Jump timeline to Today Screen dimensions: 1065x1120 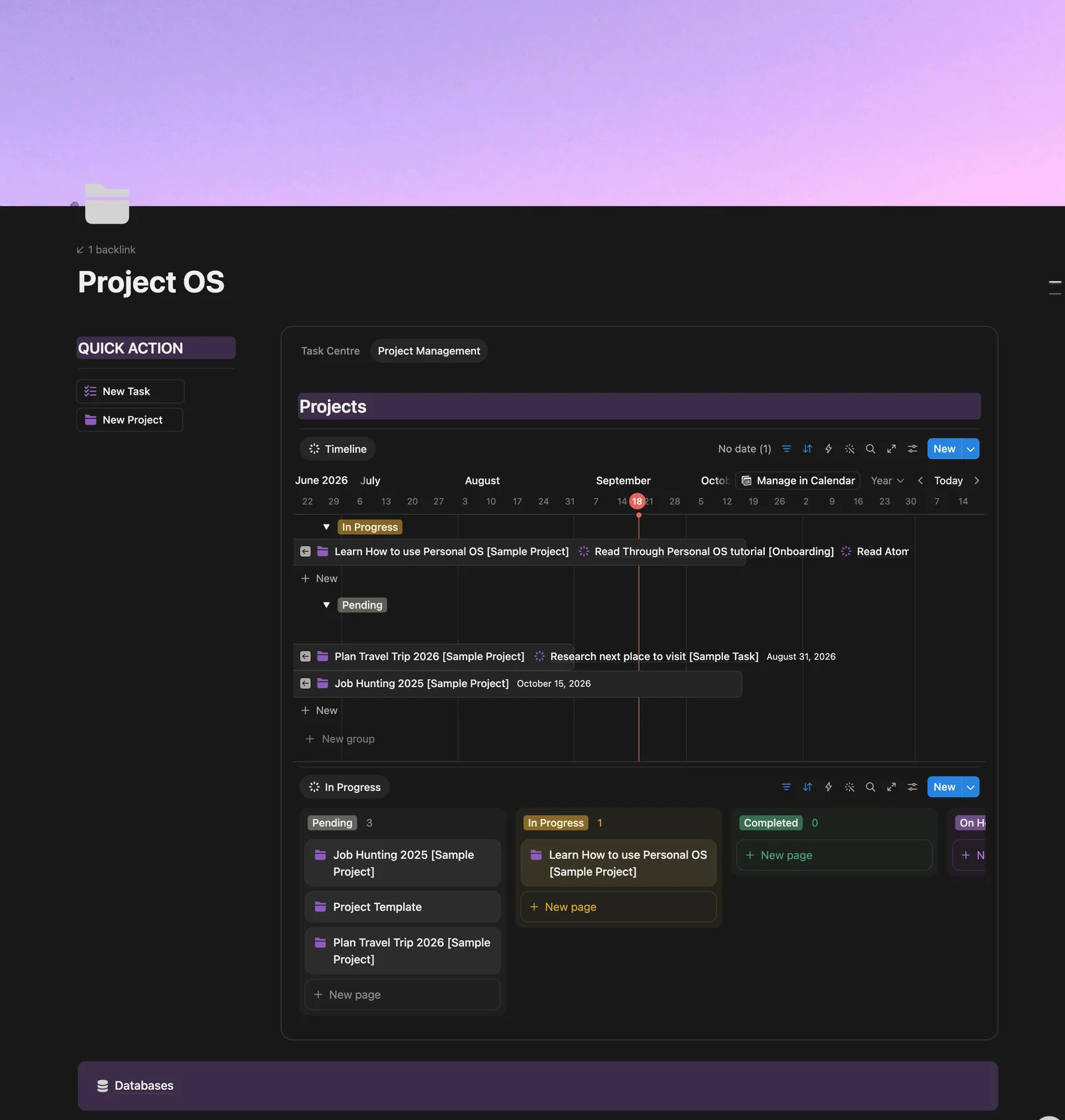948,481
